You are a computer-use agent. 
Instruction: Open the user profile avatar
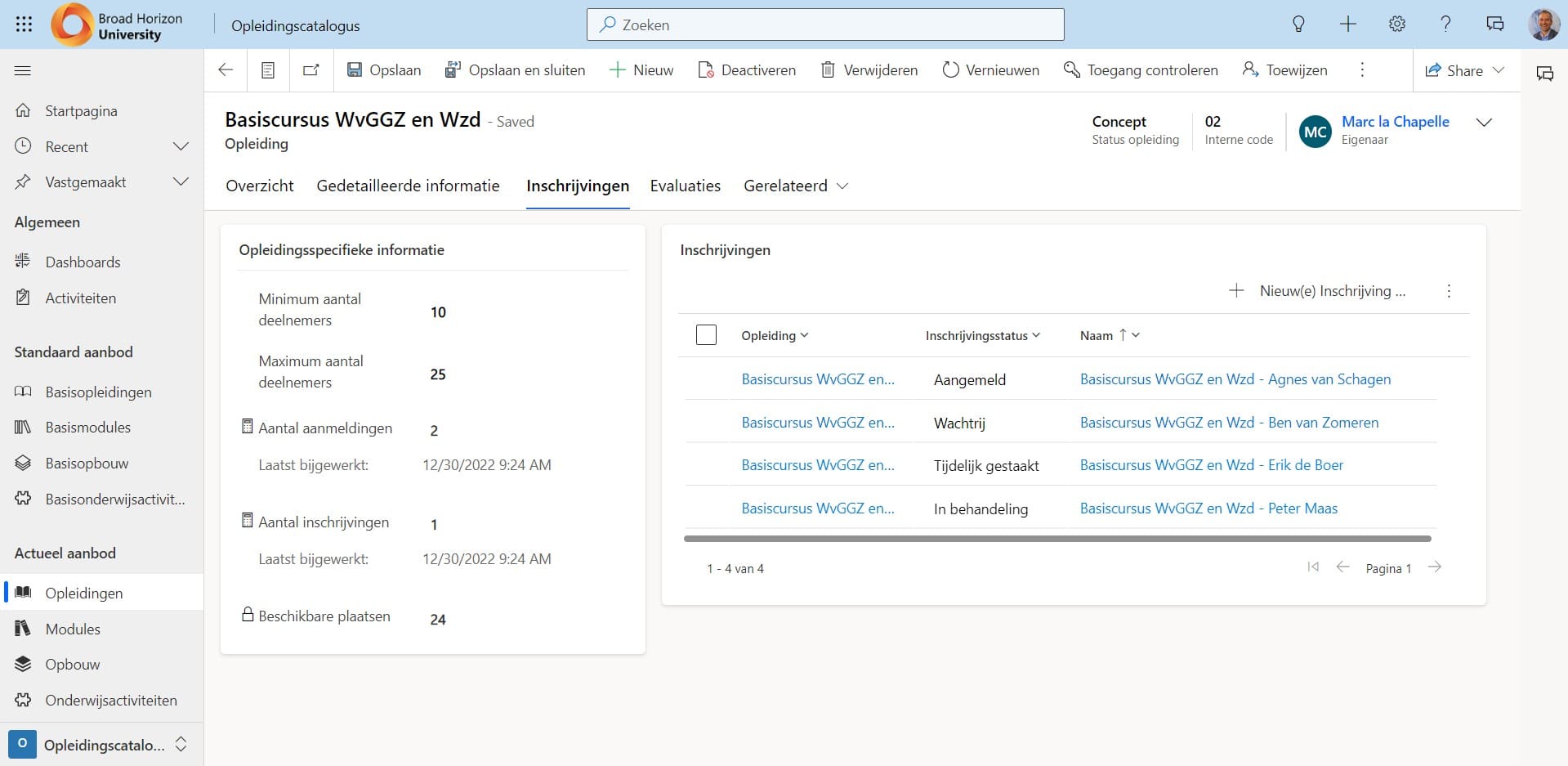pos(1543,25)
